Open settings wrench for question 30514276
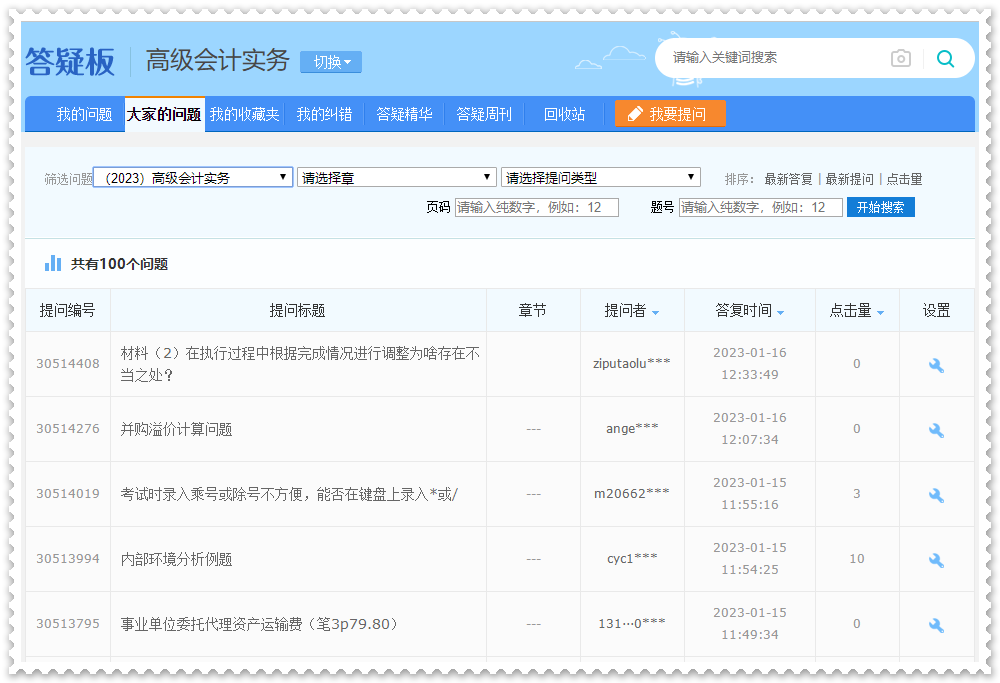The width and height of the screenshot is (1000, 683). point(936,429)
